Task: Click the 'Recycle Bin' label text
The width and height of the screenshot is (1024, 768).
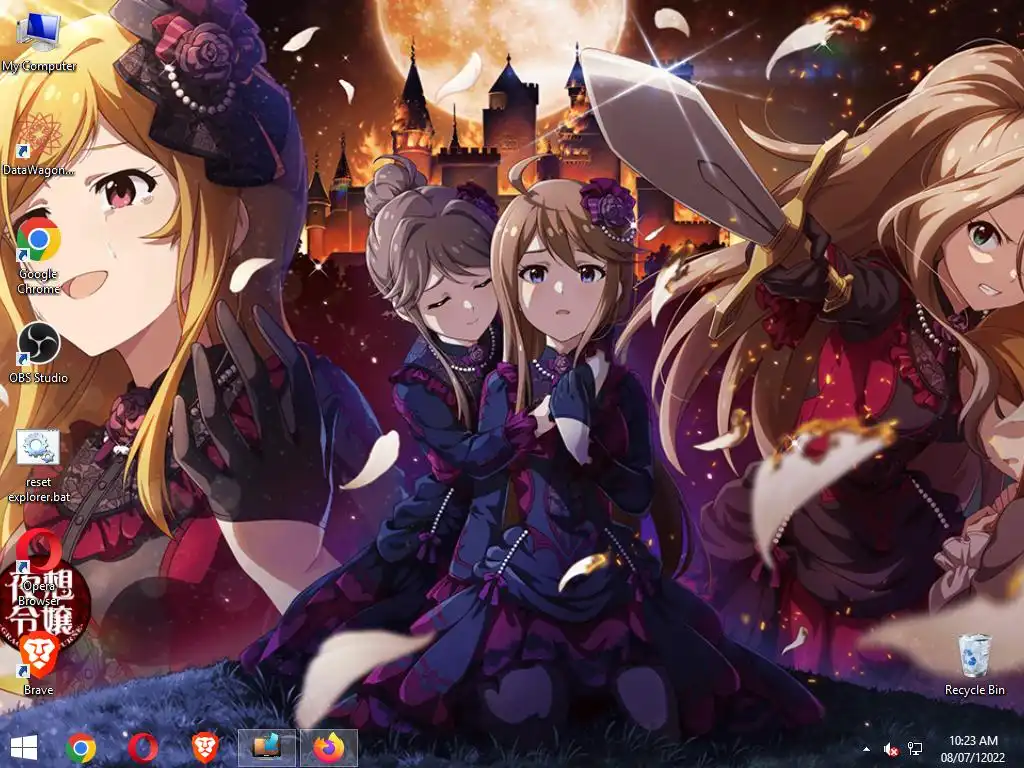Action: click(974, 690)
